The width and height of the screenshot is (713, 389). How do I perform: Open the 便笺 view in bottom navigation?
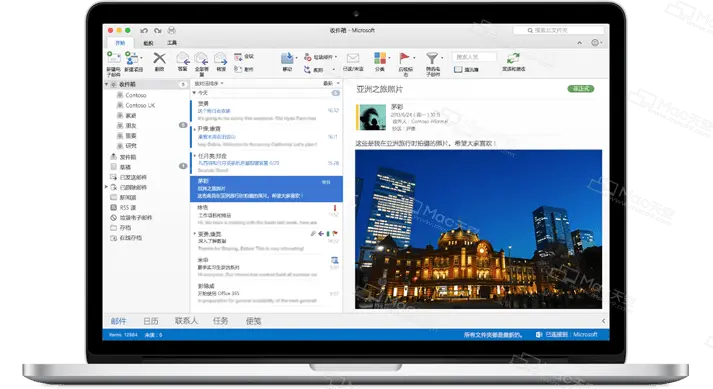coord(254,321)
